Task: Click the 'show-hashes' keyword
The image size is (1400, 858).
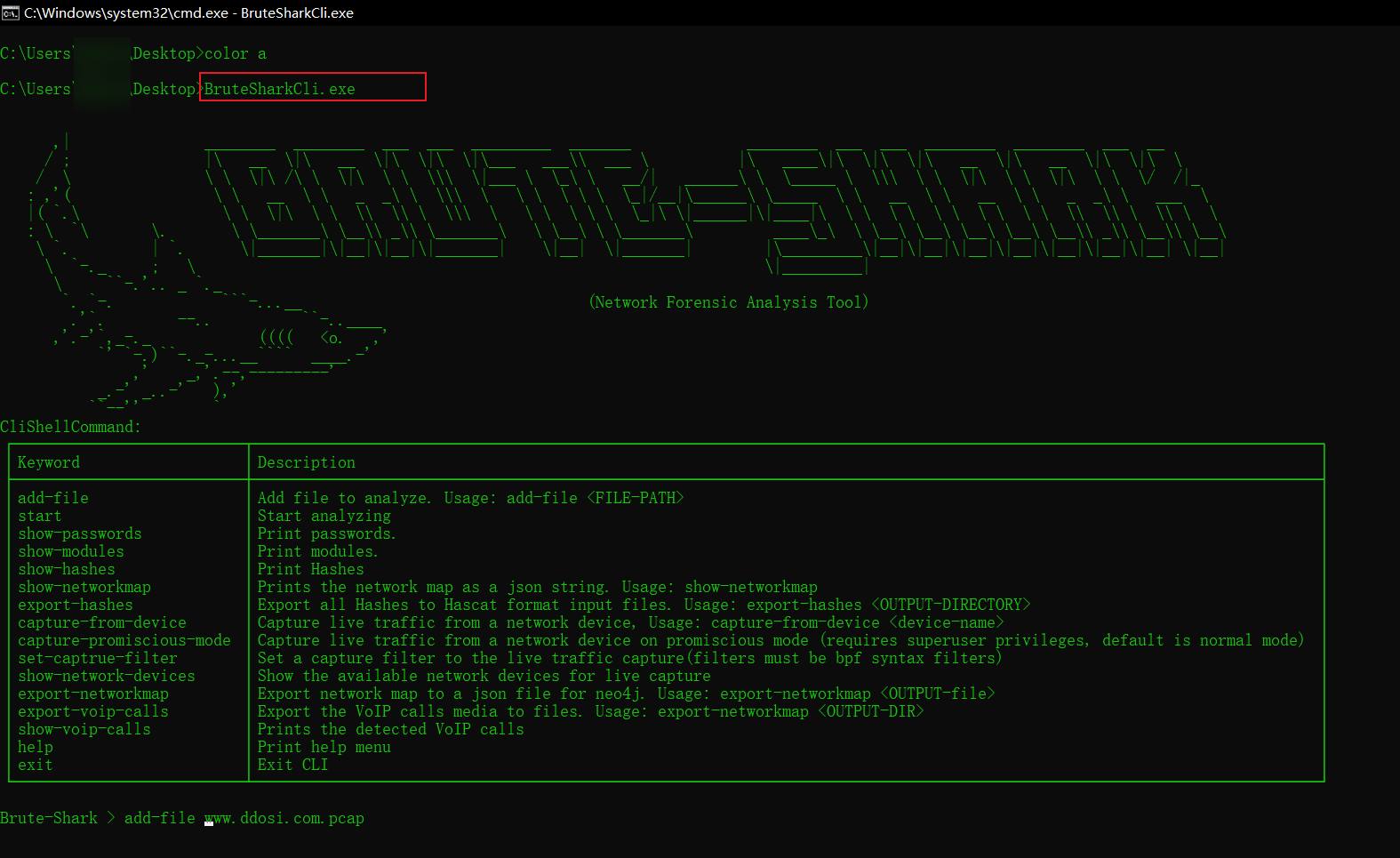Action: point(67,569)
